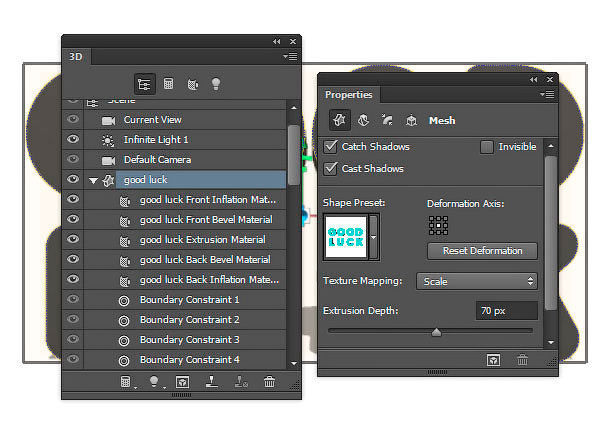Enable the Invisible checkbox

click(x=486, y=147)
